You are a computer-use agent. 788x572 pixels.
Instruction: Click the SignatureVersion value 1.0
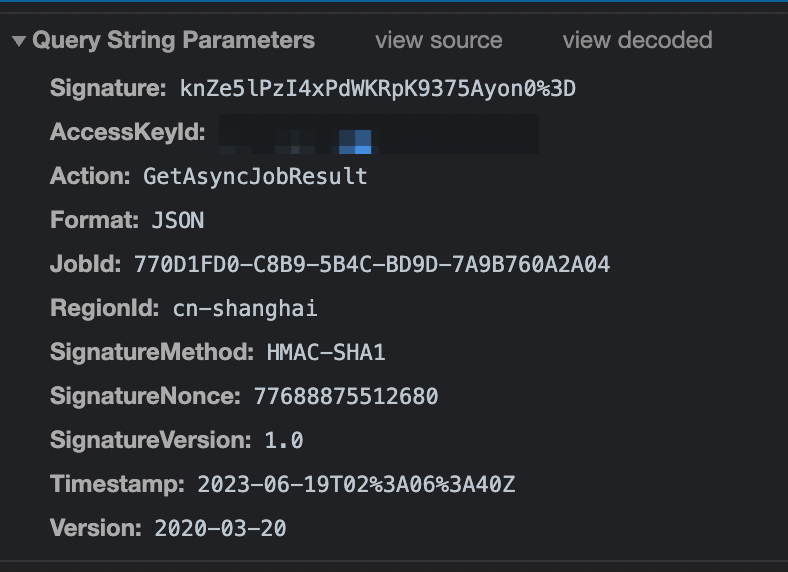click(283, 440)
